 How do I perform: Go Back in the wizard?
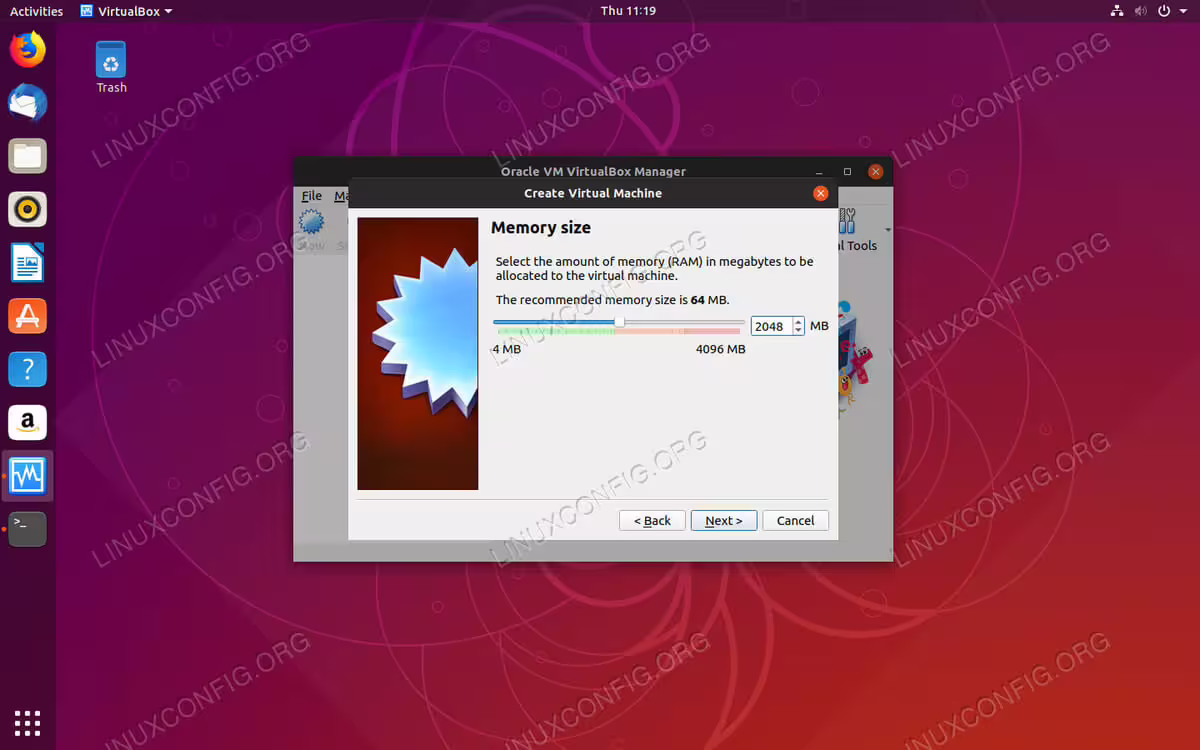(x=653, y=520)
